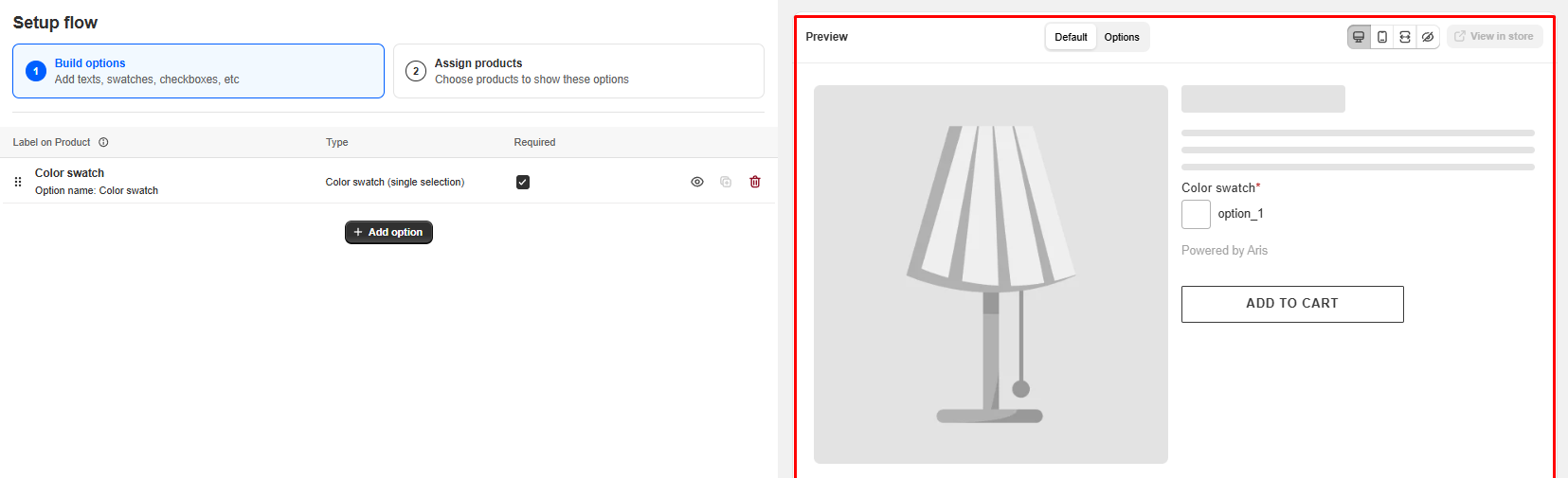Click View in store button
This screenshot has width=1568, height=478.
[1494, 37]
